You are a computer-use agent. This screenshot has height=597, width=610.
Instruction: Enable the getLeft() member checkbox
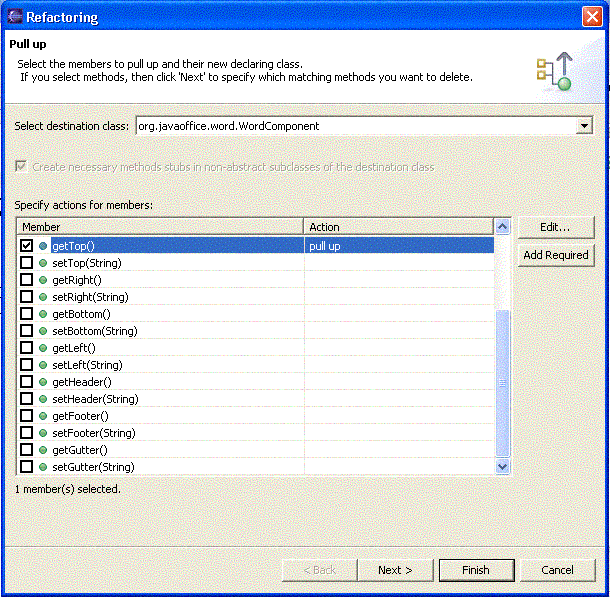coord(27,348)
